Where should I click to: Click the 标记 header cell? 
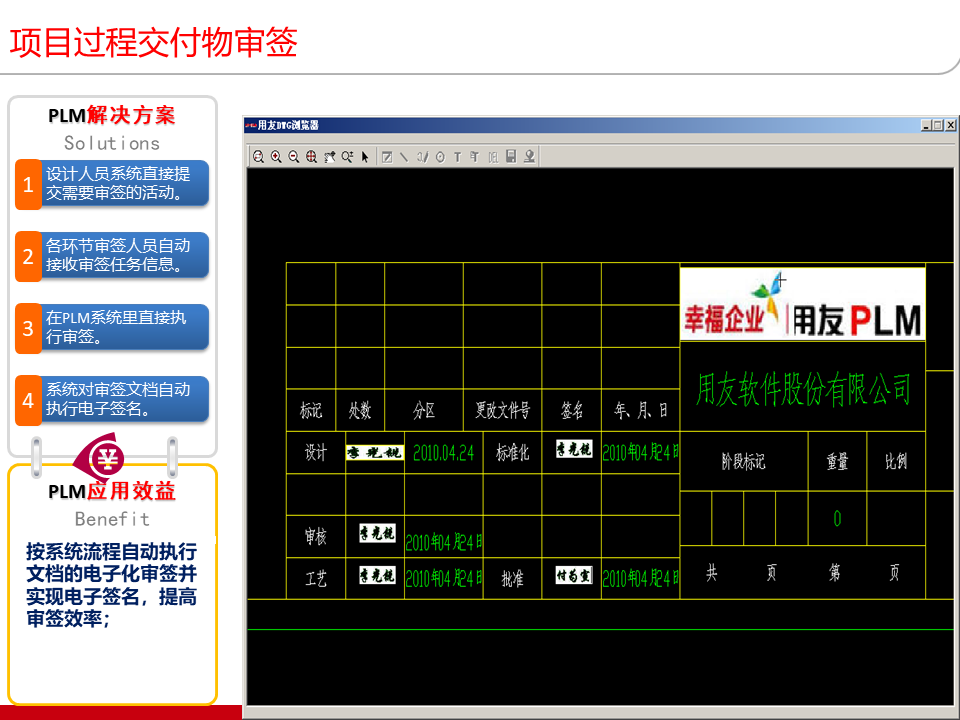pos(311,410)
